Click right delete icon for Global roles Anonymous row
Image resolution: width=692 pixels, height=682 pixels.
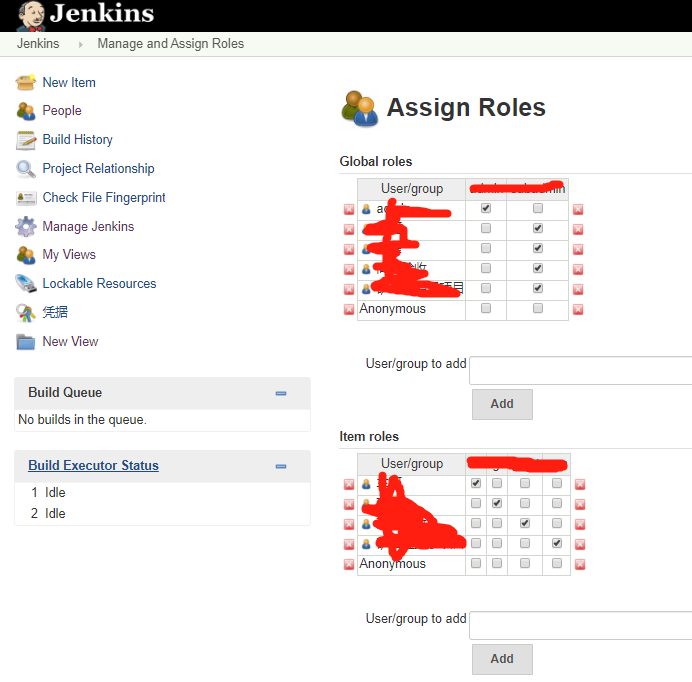tap(578, 309)
